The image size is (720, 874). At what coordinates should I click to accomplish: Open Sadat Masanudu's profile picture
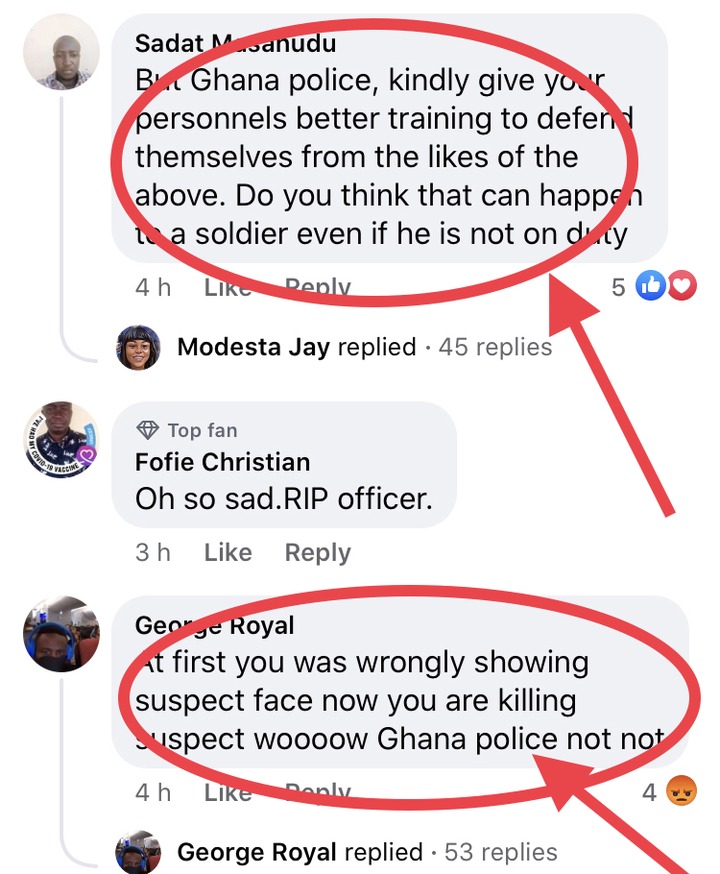pos(61,52)
